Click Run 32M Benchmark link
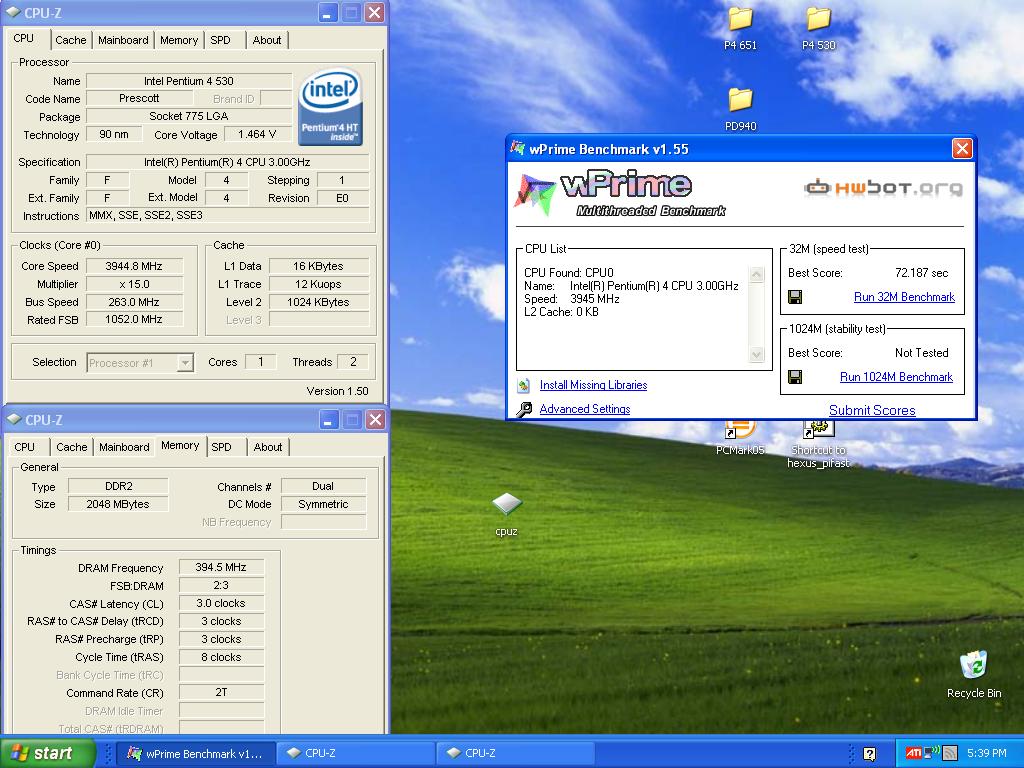 click(x=904, y=297)
